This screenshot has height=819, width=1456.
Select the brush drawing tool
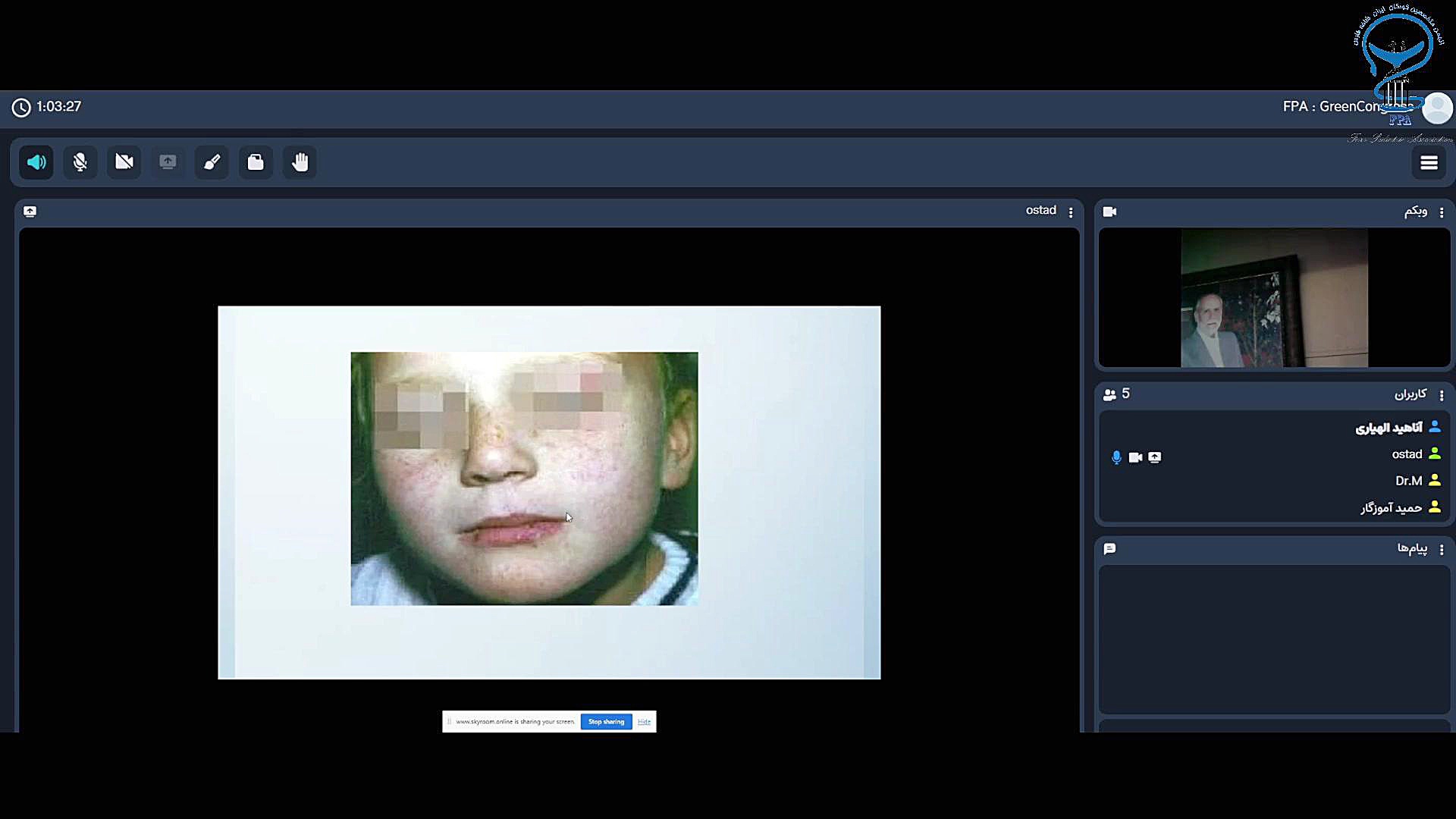[x=212, y=162]
